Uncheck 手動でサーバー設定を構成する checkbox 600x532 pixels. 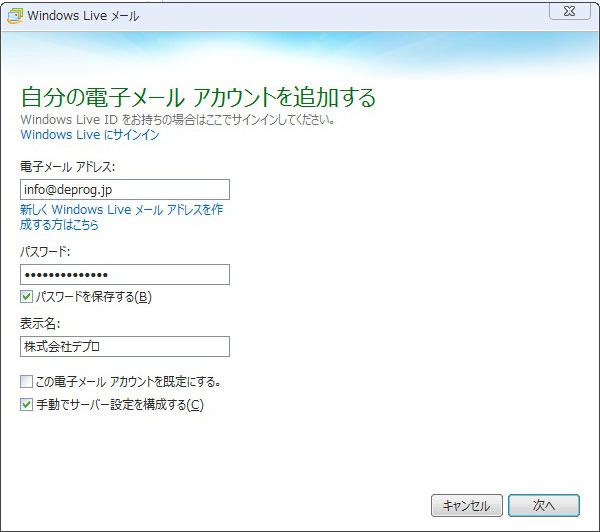pyautogui.click(x=26, y=405)
